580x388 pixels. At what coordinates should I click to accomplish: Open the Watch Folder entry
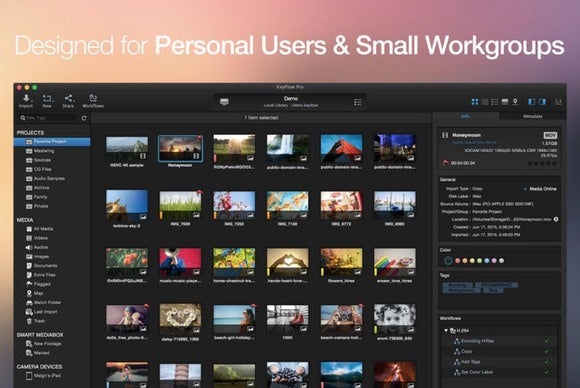[47, 303]
